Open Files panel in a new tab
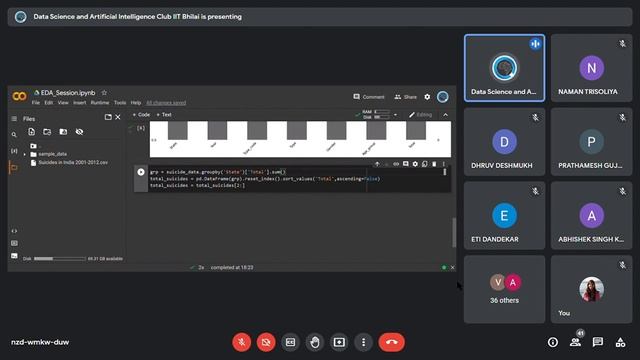This screenshot has height=360, width=640. [108, 117]
